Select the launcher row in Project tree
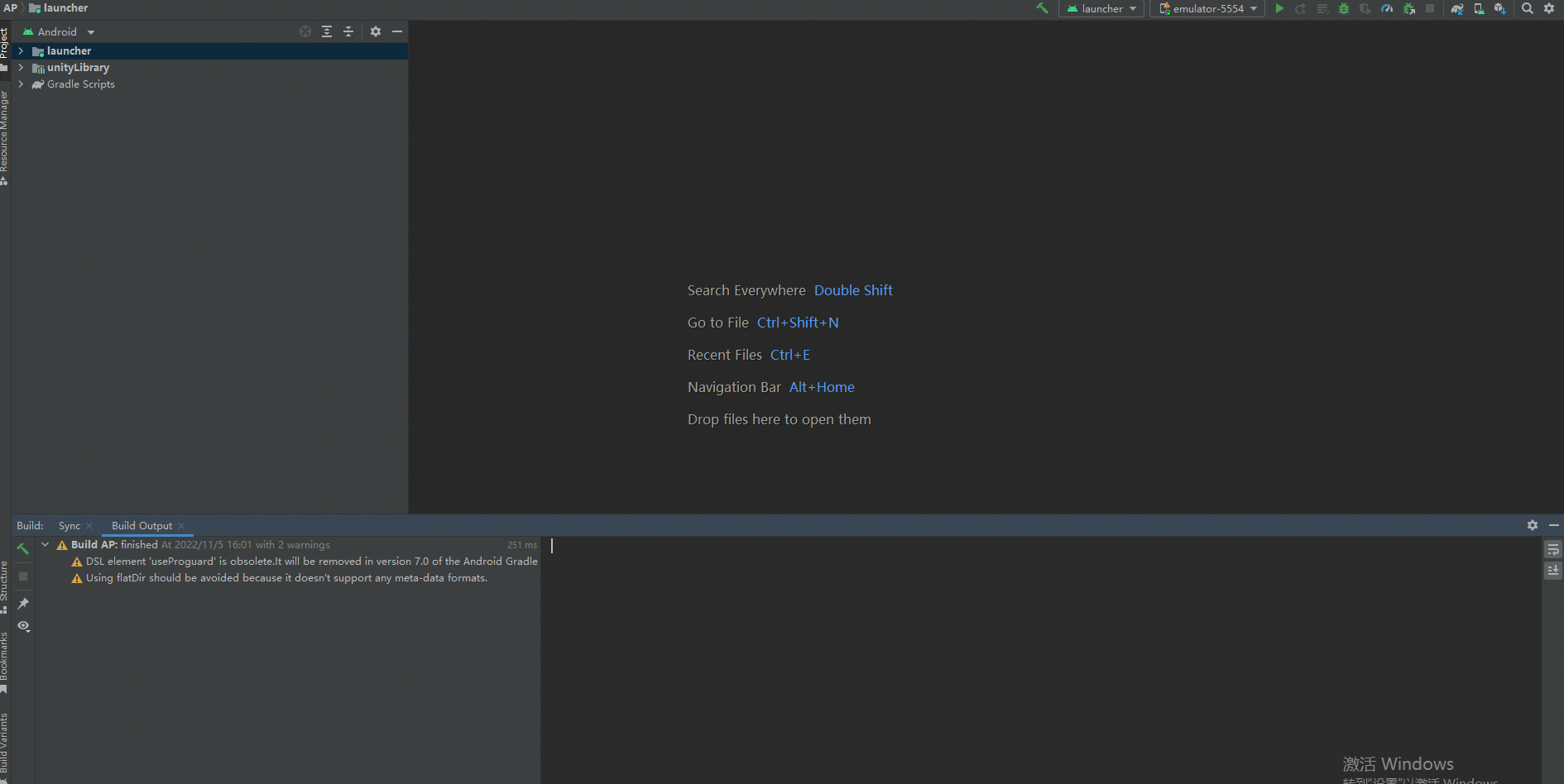Screen dimensions: 1564x784 (x=209, y=51)
